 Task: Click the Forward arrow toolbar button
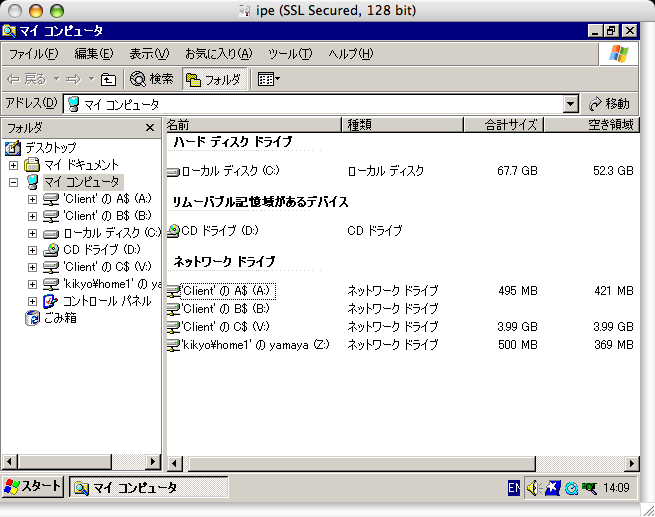tap(74, 79)
